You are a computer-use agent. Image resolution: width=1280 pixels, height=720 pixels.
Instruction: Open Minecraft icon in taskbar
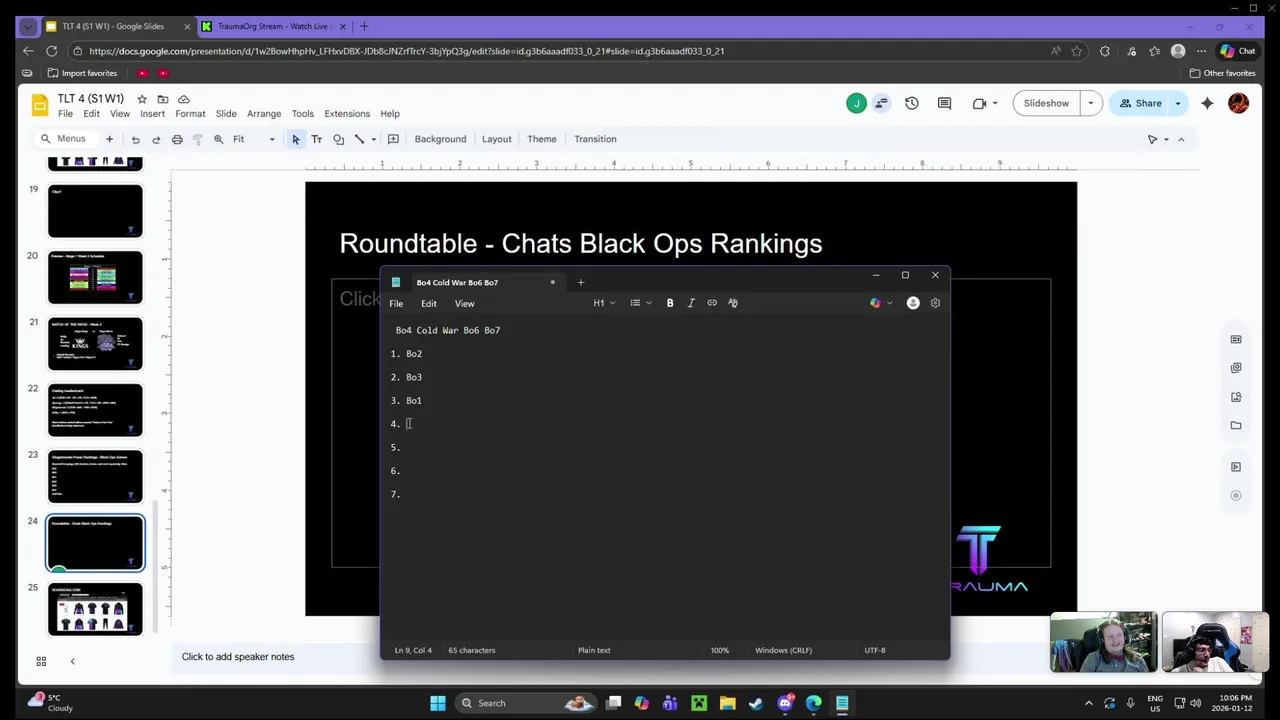[x=699, y=703]
